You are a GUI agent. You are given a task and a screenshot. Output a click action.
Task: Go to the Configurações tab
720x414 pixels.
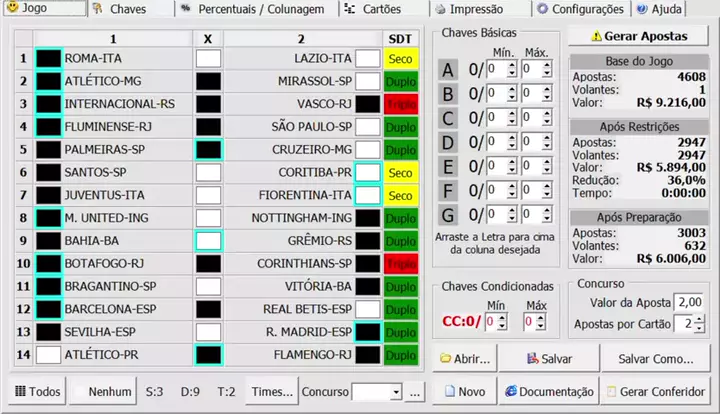[x=582, y=9]
